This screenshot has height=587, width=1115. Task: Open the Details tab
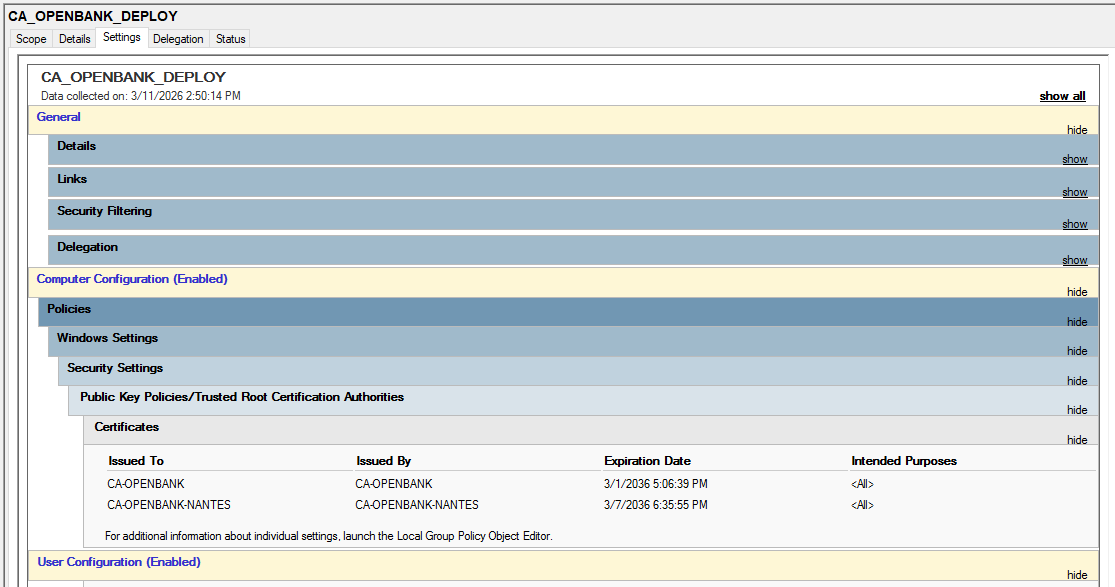point(75,39)
